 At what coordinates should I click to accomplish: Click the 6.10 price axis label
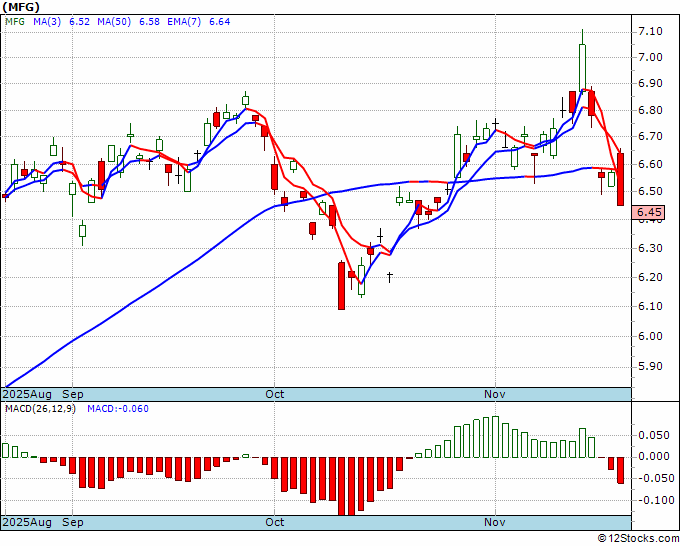tap(650, 306)
